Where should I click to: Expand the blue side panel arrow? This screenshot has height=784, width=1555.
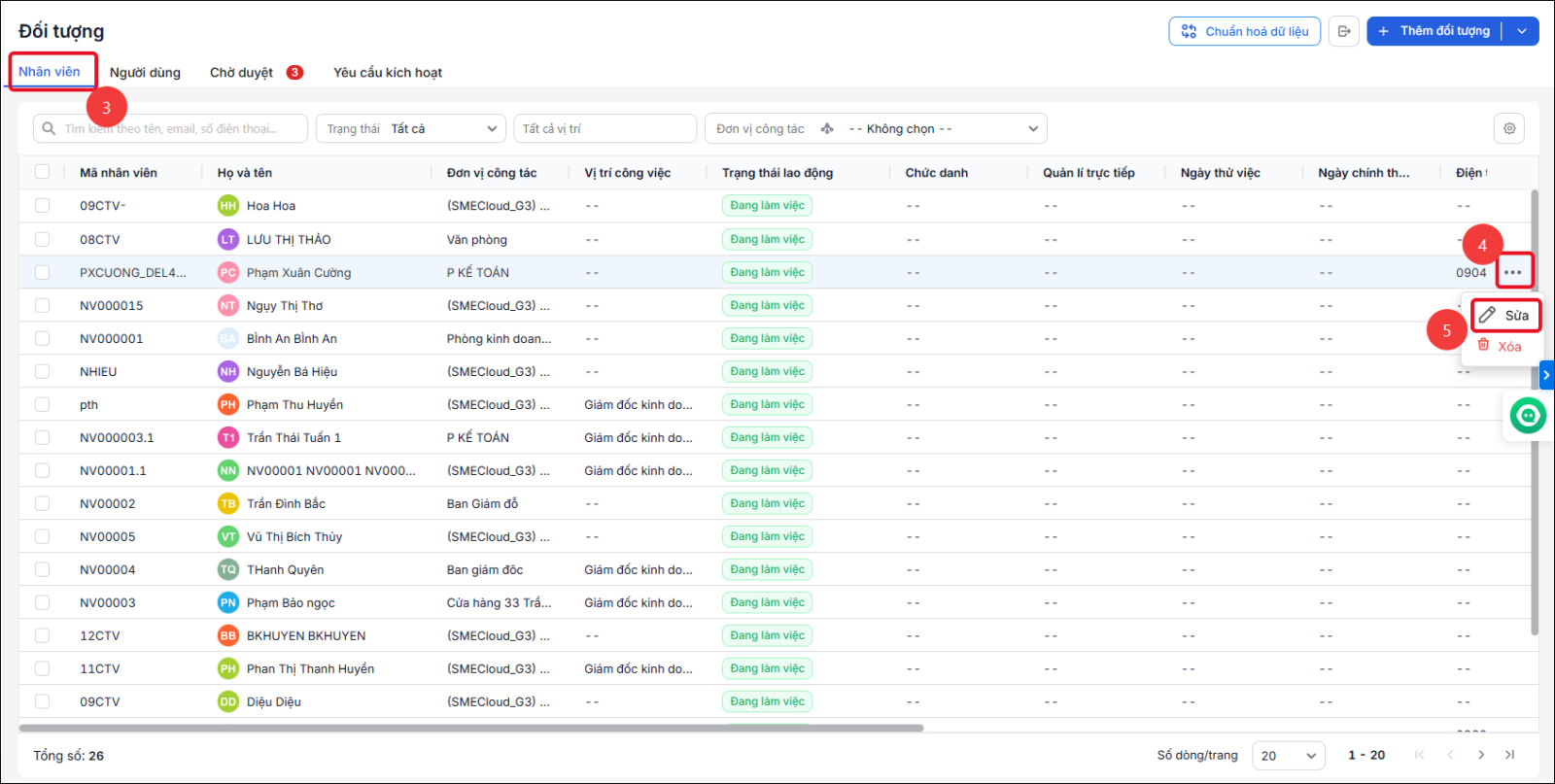[1546, 375]
